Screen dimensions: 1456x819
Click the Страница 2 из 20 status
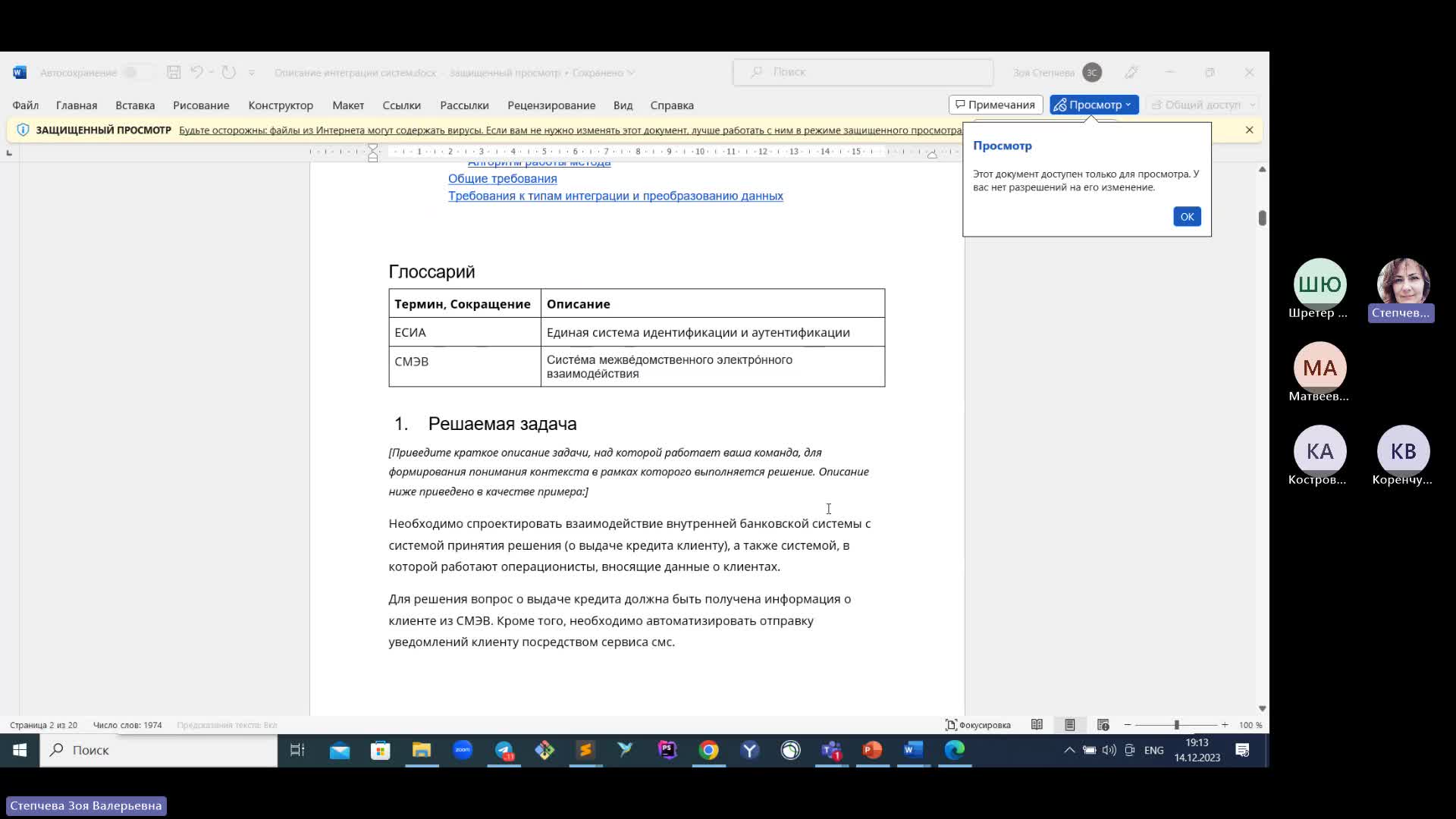tap(43, 725)
